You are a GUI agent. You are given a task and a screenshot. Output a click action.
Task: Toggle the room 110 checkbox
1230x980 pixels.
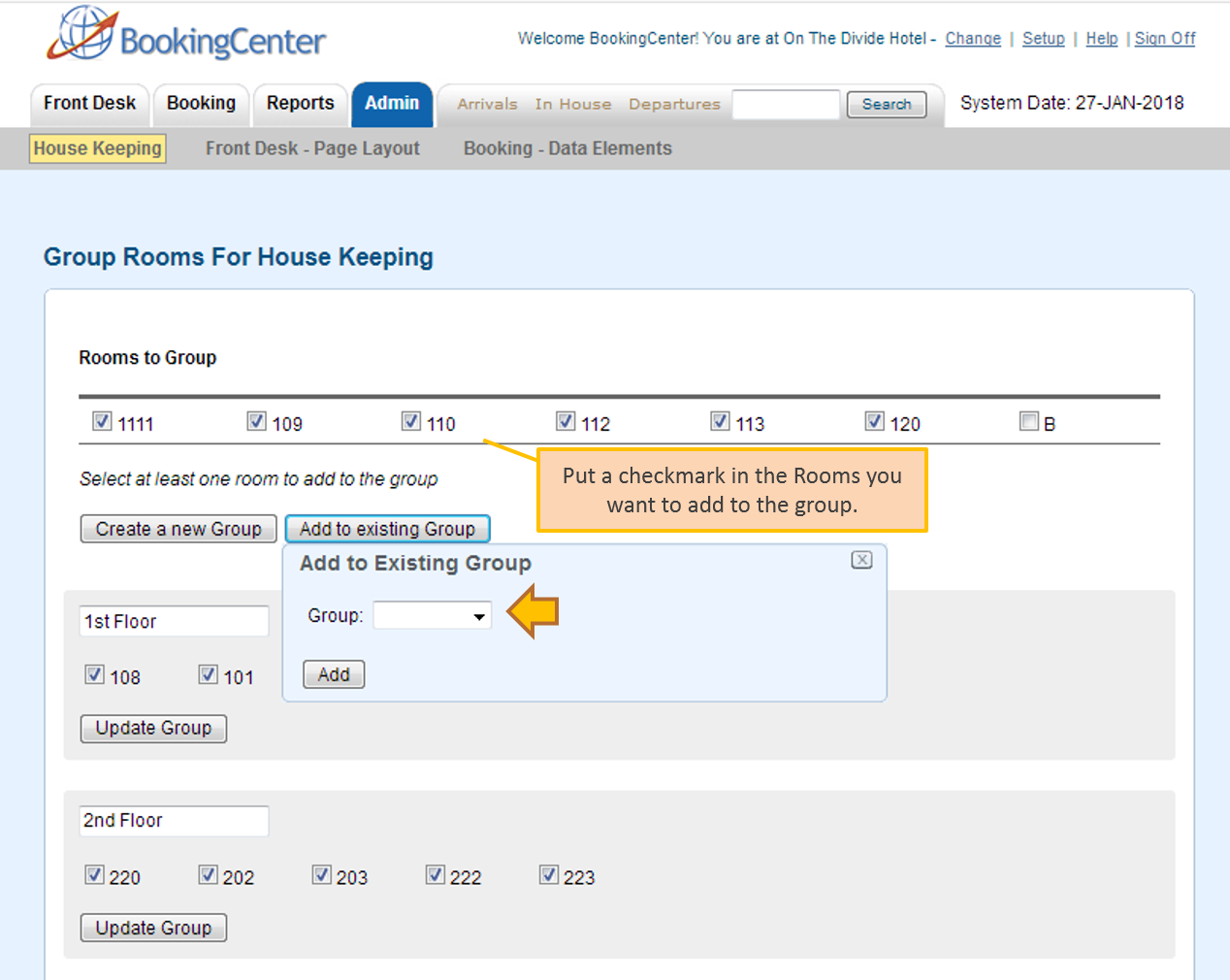[x=411, y=421]
